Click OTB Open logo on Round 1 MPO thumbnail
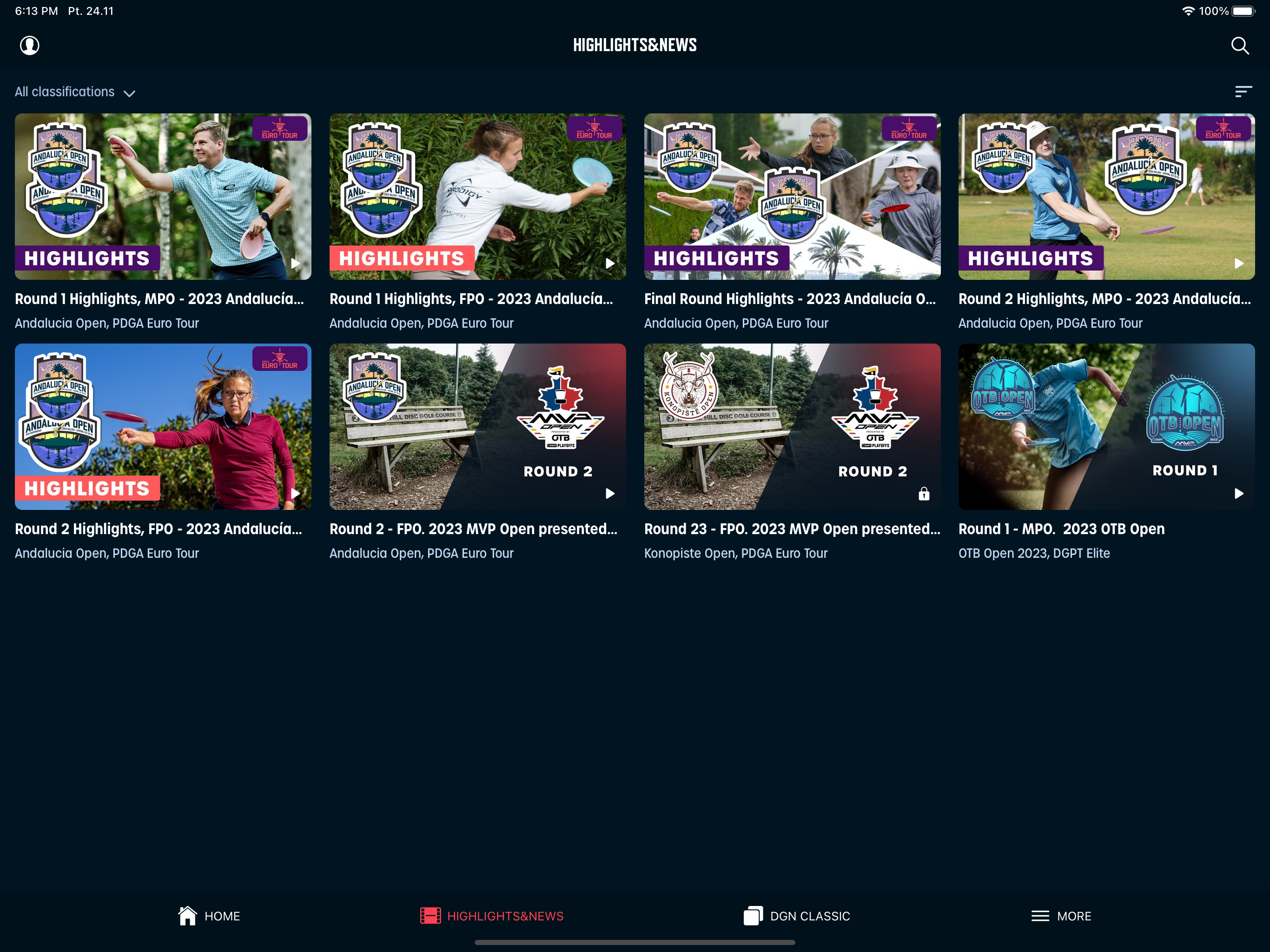Screen dimensions: 1270x952 pyautogui.click(x=1184, y=412)
